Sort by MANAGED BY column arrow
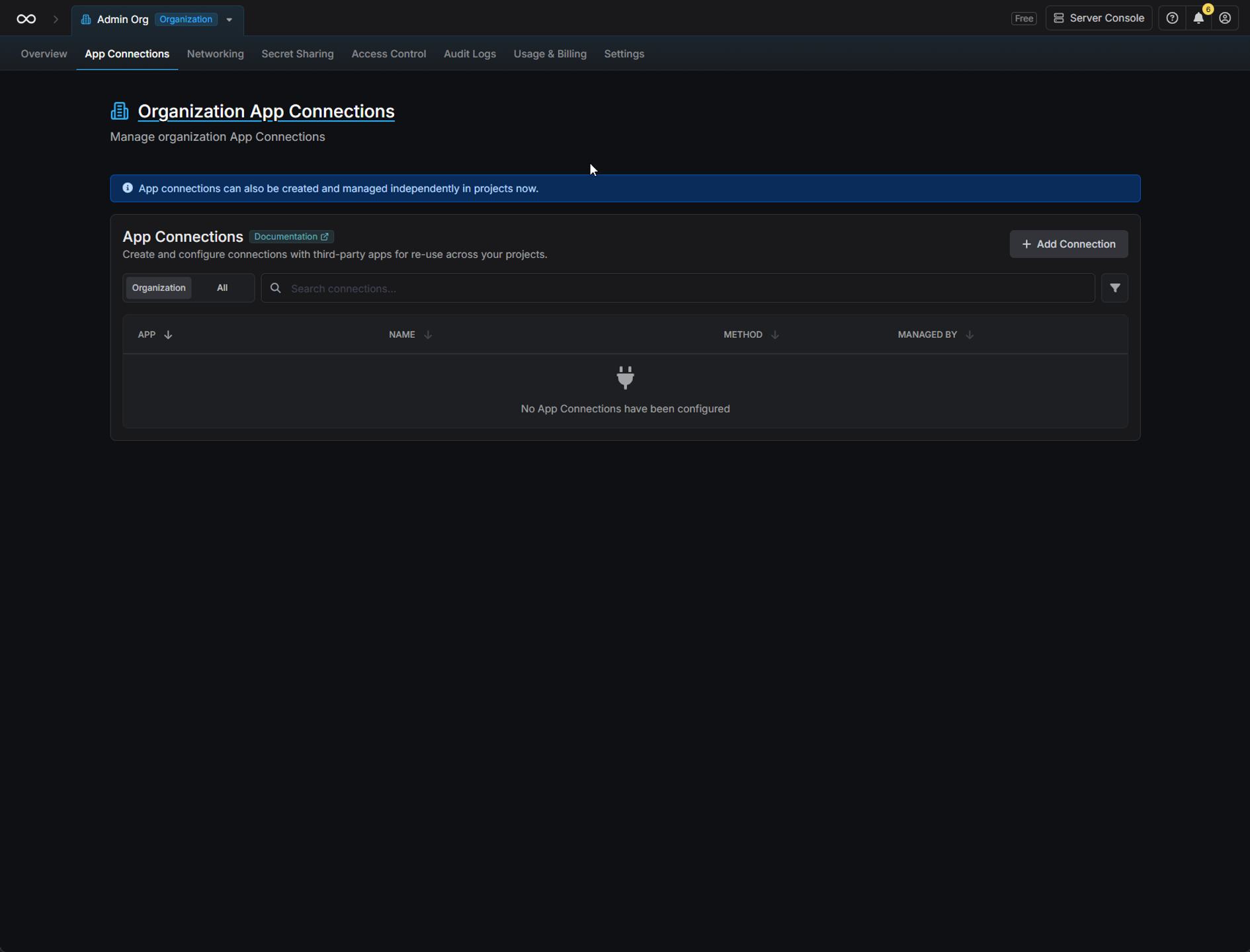This screenshot has width=1250, height=952. click(970, 335)
